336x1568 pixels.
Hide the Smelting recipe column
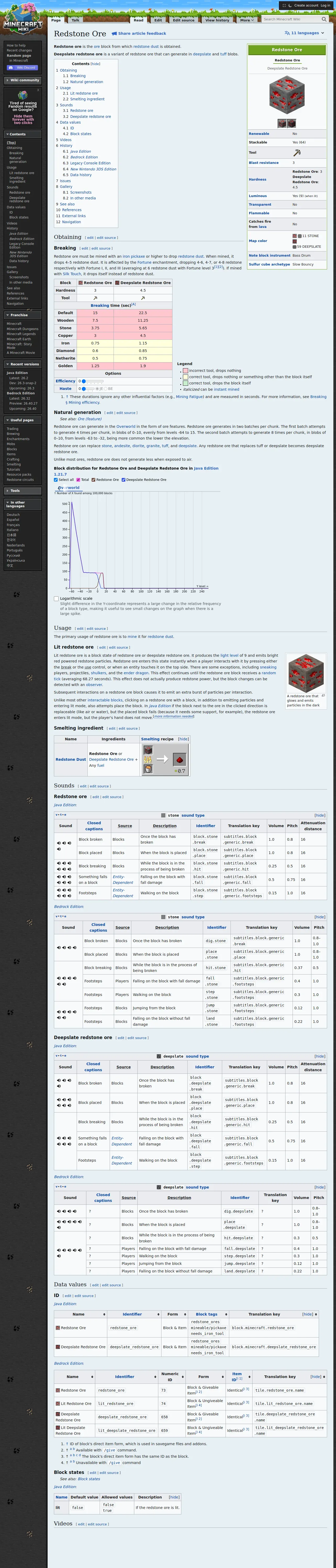[x=183, y=739]
